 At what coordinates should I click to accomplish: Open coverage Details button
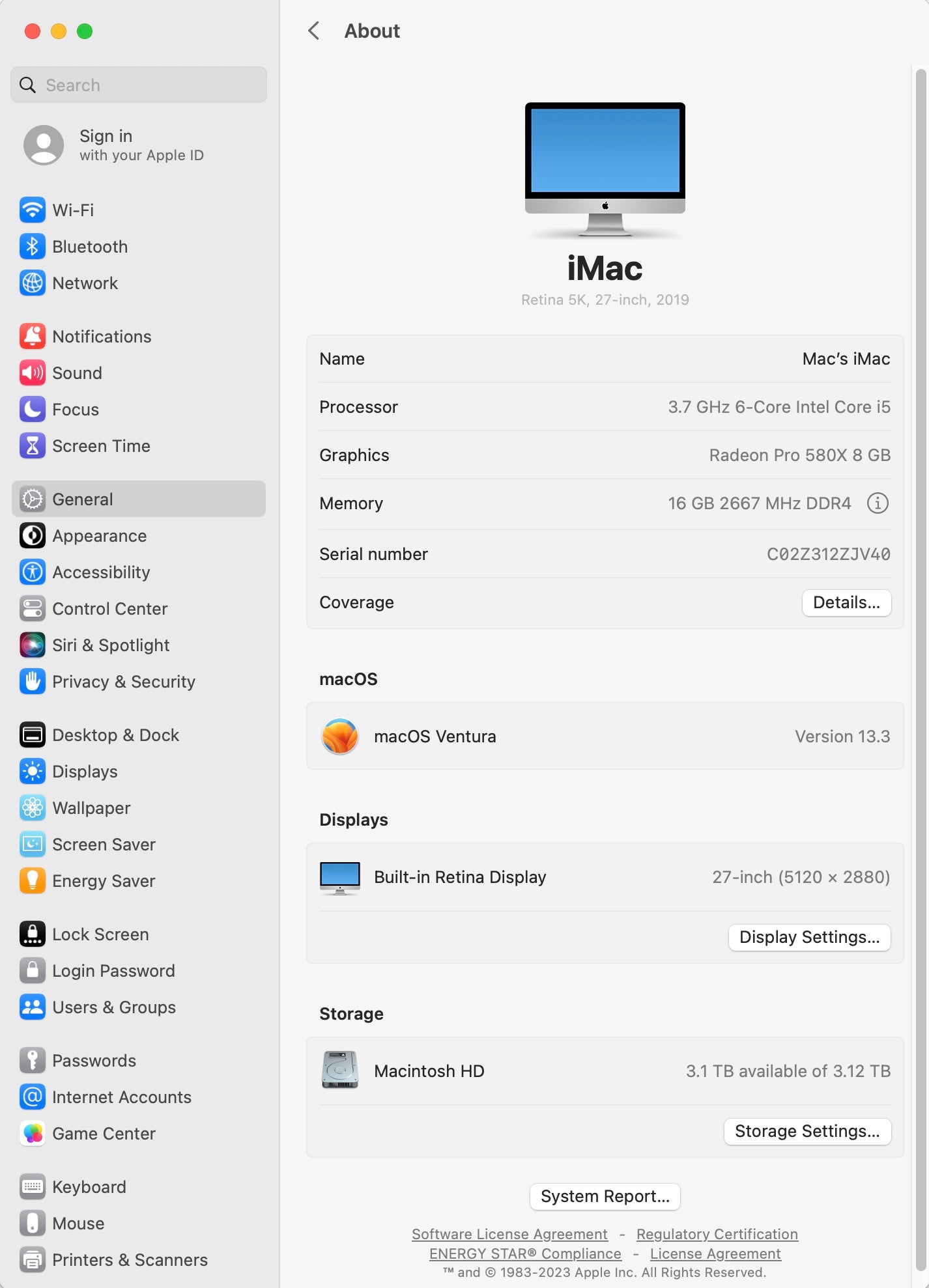tap(846, 602)
